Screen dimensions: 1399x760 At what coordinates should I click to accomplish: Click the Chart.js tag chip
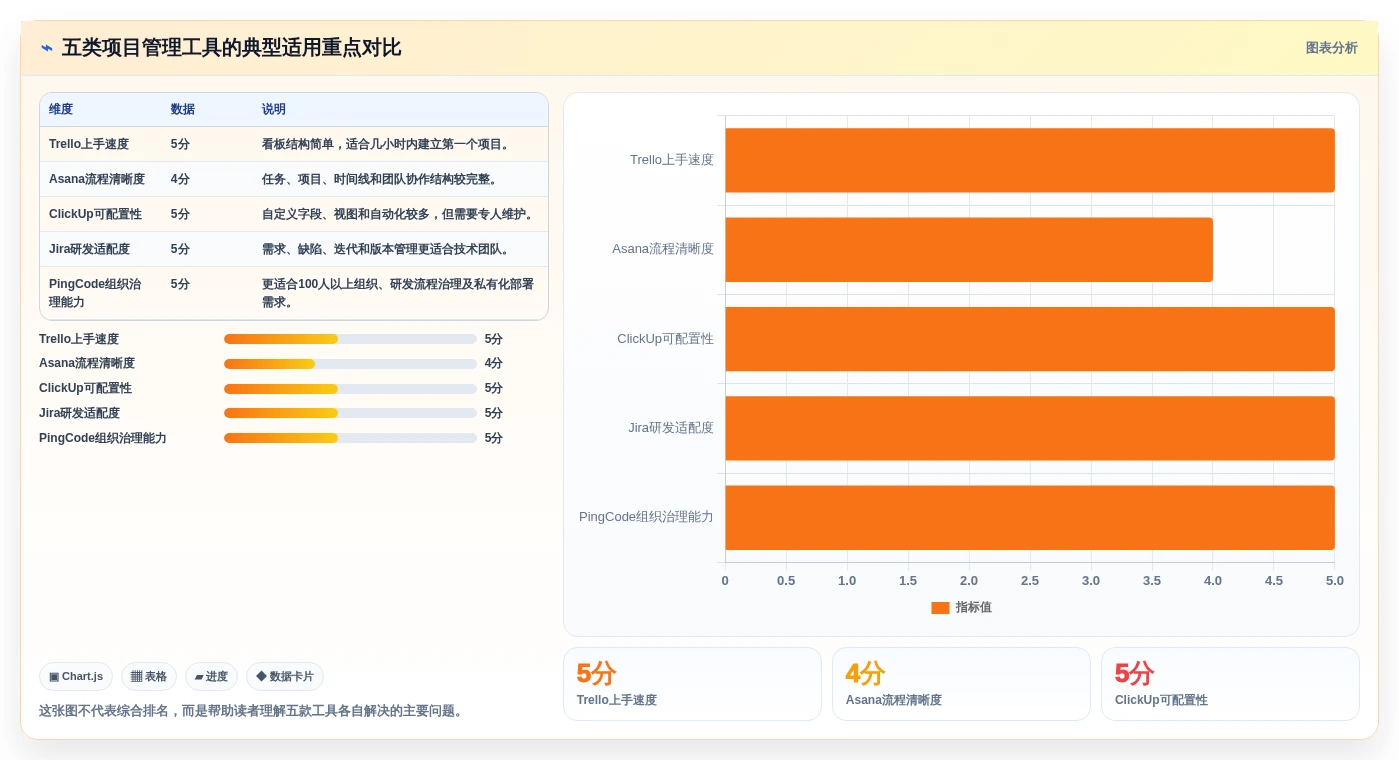(x=76, y=677)
